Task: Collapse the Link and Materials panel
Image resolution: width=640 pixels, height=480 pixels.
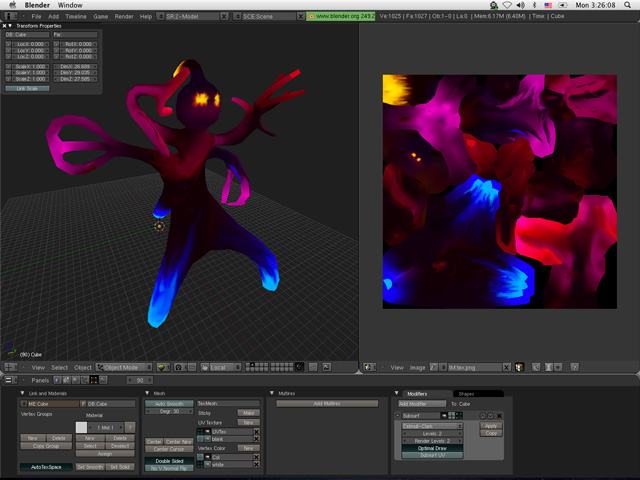Action: coord(22,393)
